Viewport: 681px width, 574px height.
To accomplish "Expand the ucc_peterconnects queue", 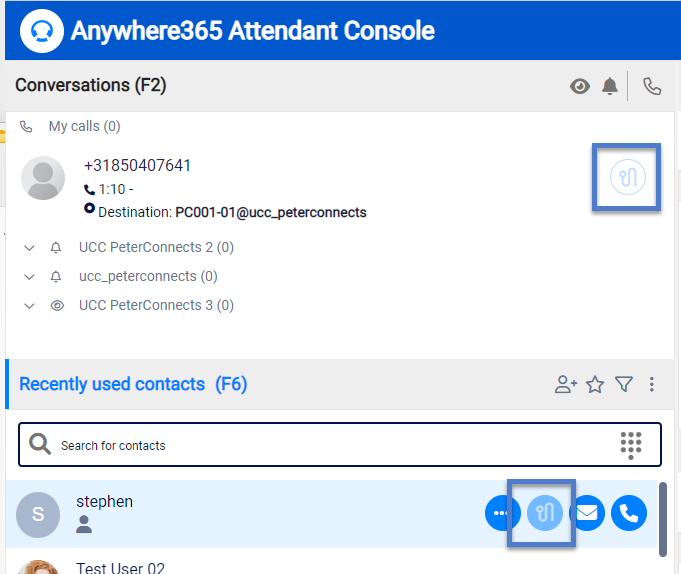I will click(x=29, y=277).
